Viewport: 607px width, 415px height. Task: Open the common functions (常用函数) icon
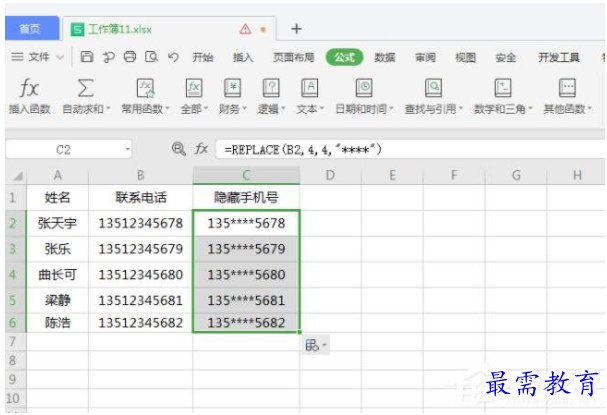coord(146,88)
